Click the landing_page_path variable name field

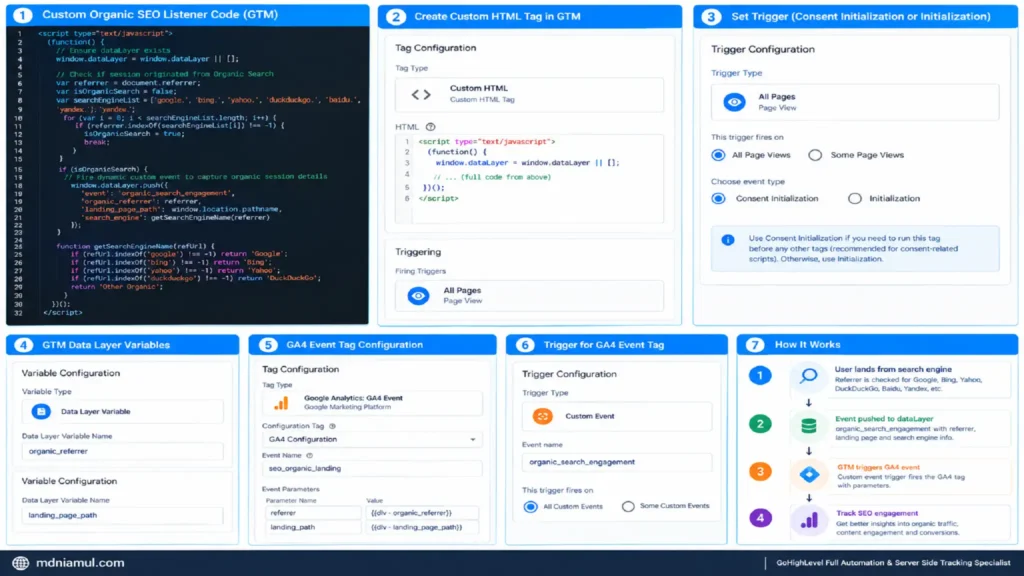(x=122, y=515)
